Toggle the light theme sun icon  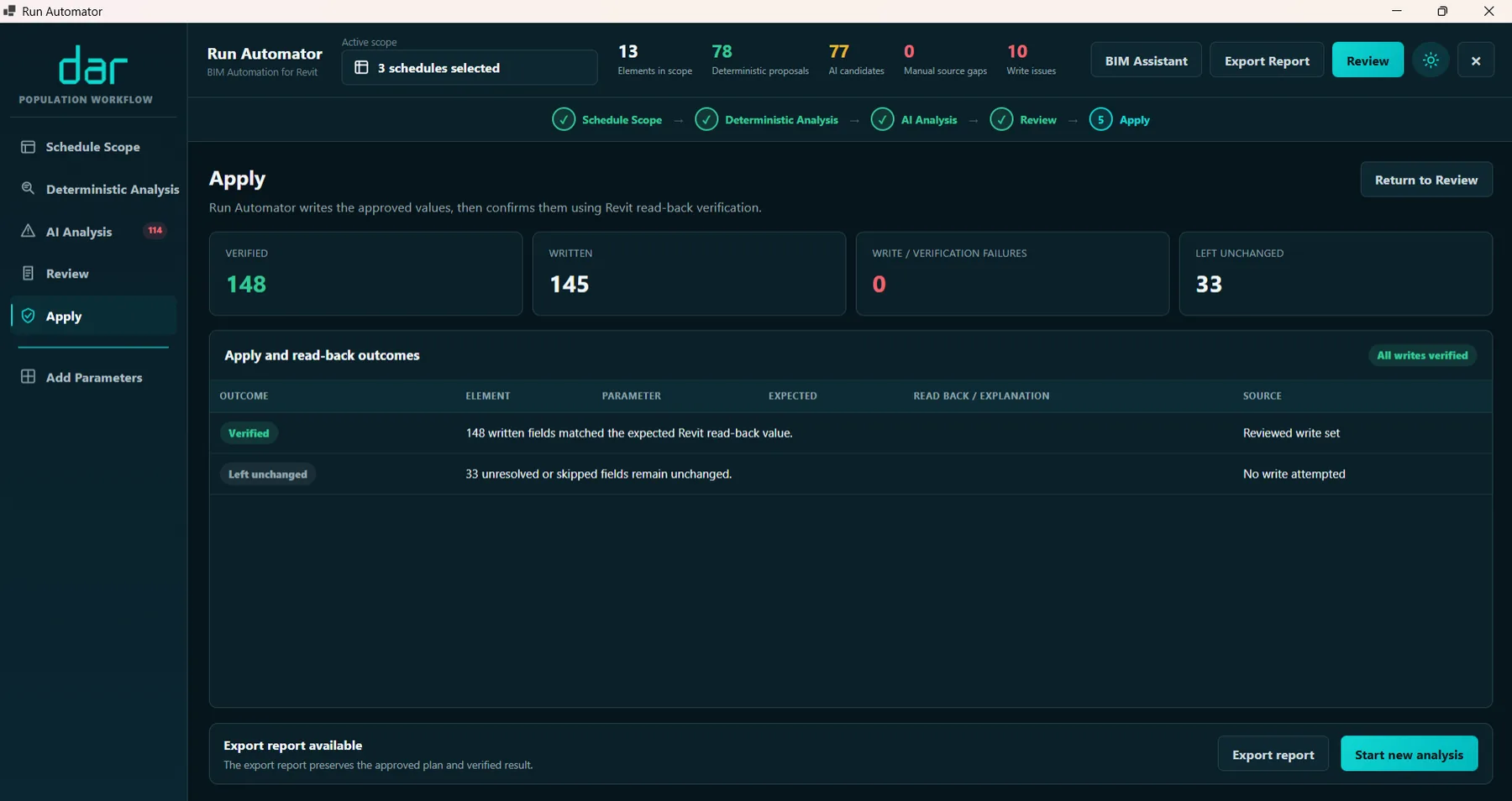click(x=1431, y=60)
